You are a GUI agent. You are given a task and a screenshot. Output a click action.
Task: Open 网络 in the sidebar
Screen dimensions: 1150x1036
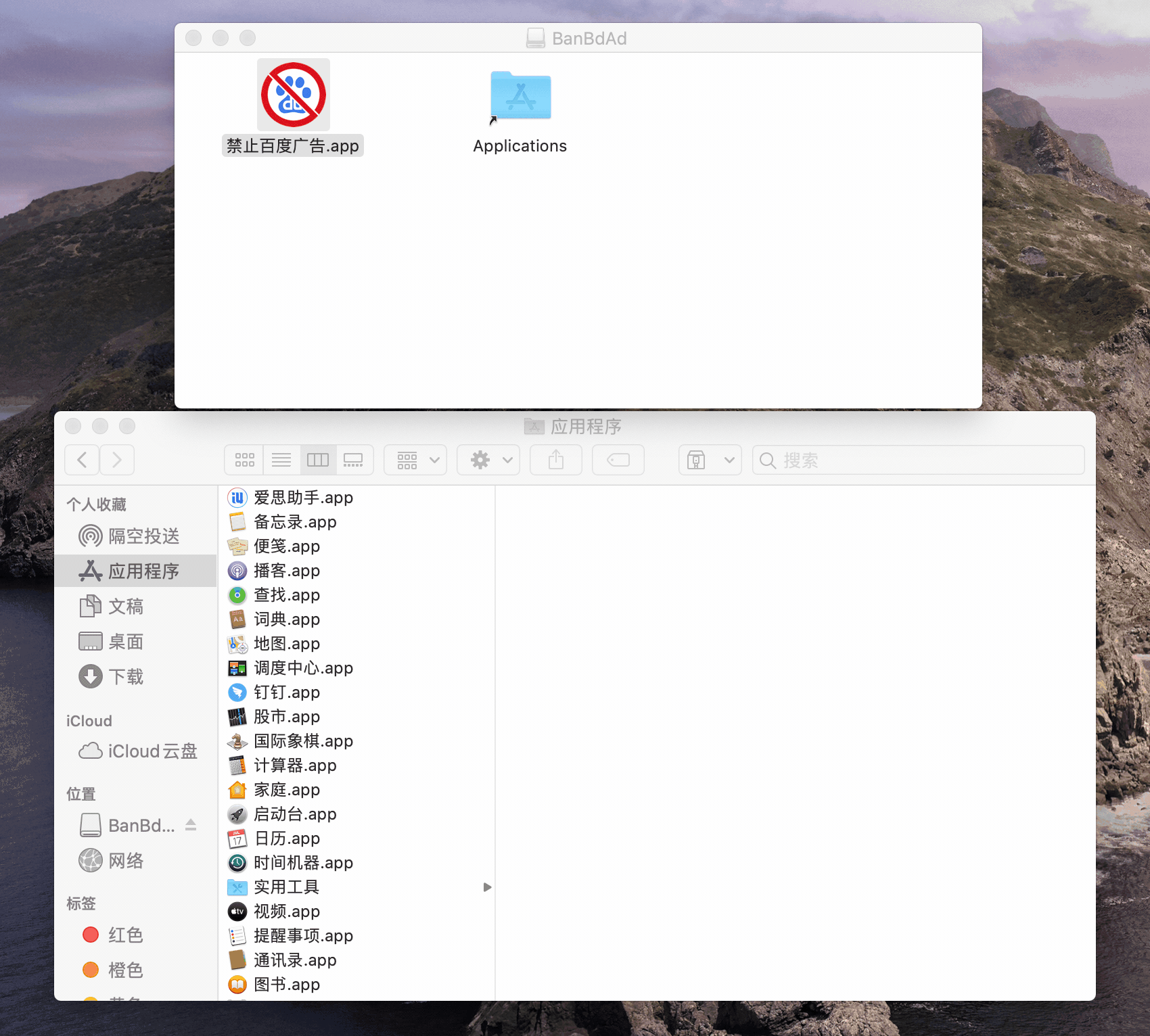[135, 861]
